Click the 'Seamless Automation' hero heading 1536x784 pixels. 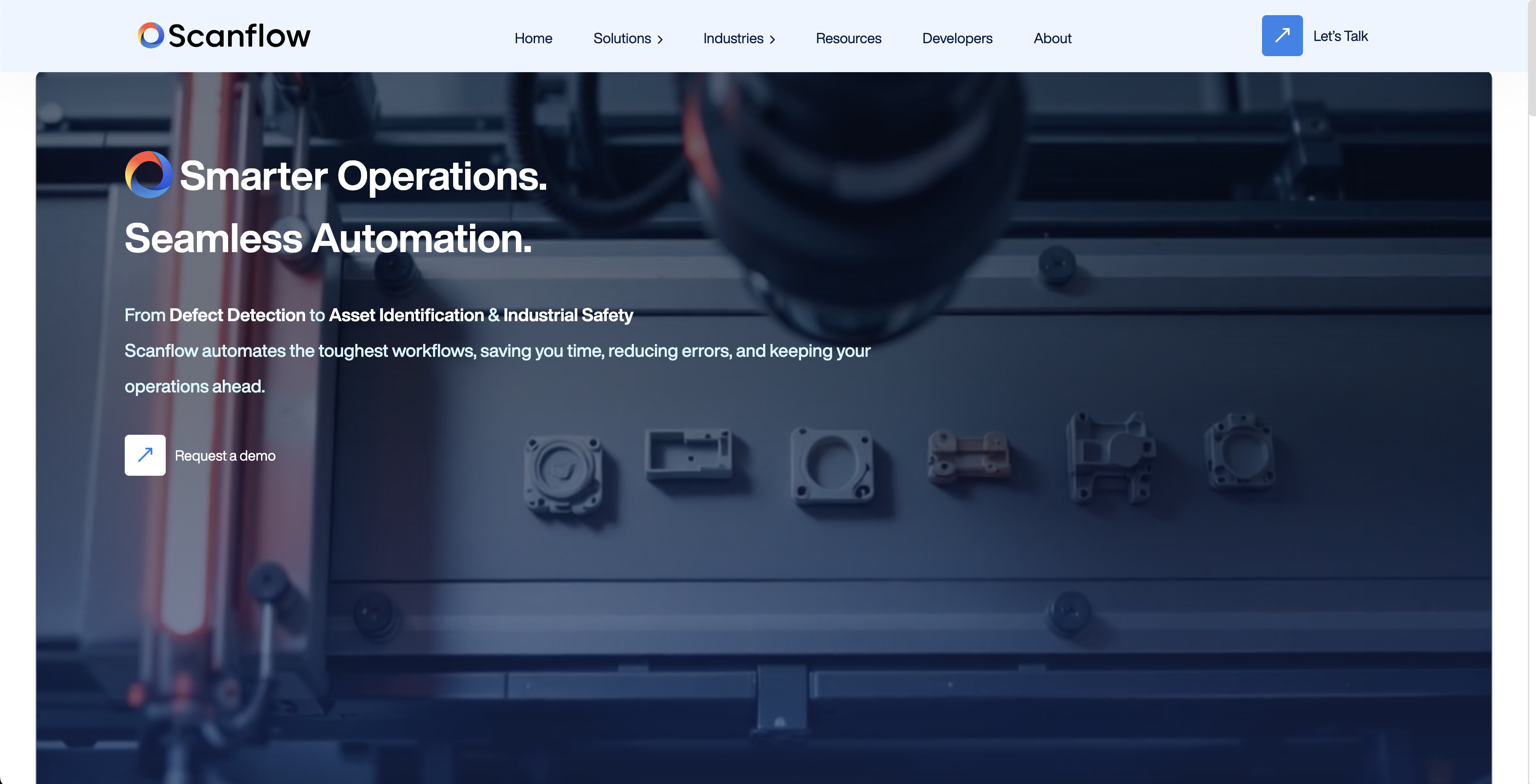click(329, 238)
